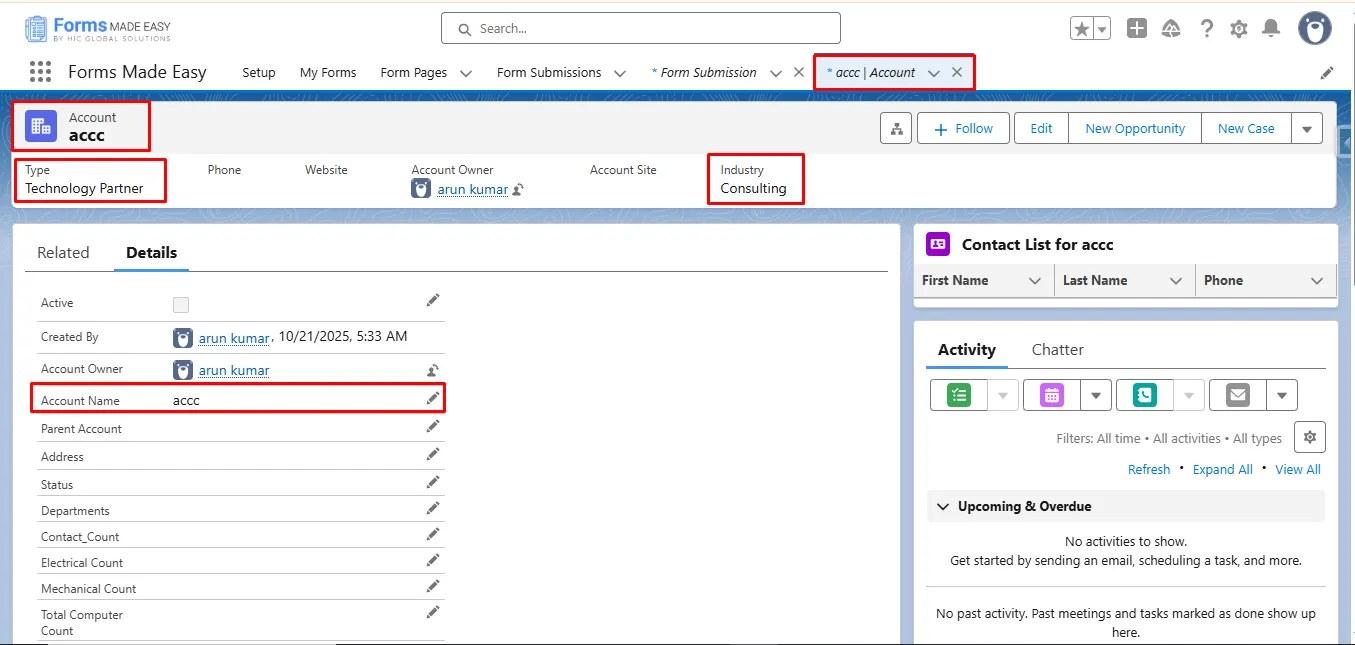The height and width of the screenshot is (645, 1355).
Task: Open the Notifications bell
Action: (1271, 29)
